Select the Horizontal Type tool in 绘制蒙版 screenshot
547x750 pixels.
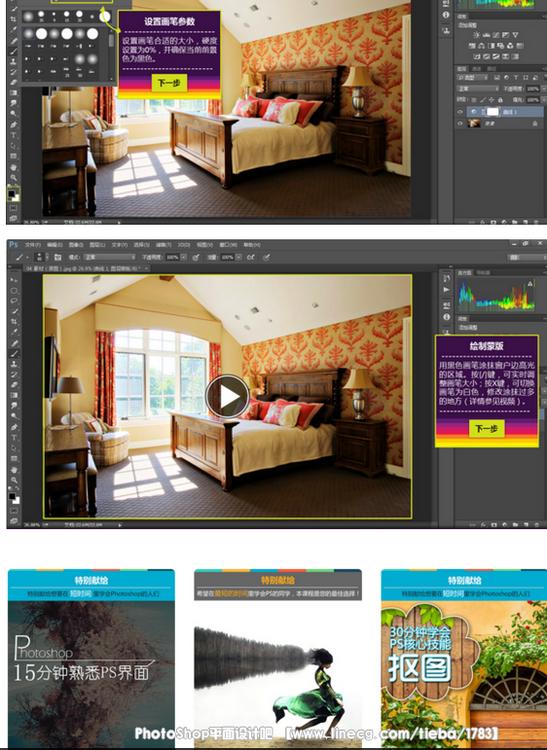[x=14, y=438]
